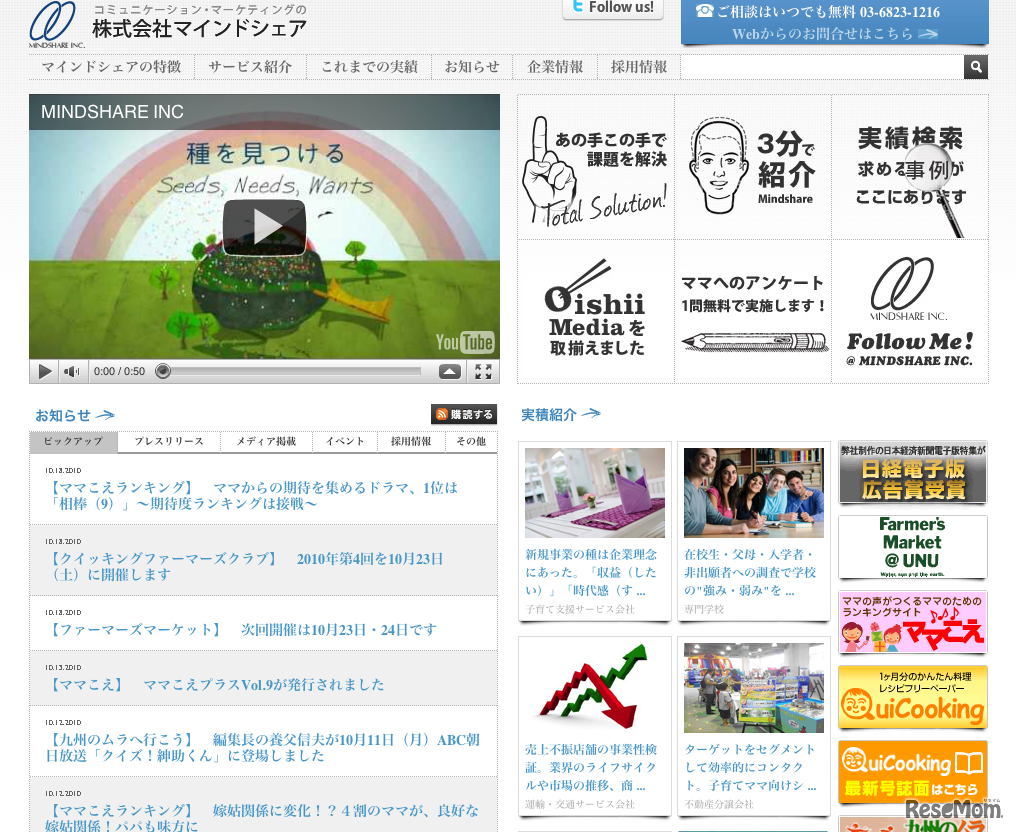The image size is (1016, 832).
Task: Open case study with students photo
Action: click(x=754, y=492)
